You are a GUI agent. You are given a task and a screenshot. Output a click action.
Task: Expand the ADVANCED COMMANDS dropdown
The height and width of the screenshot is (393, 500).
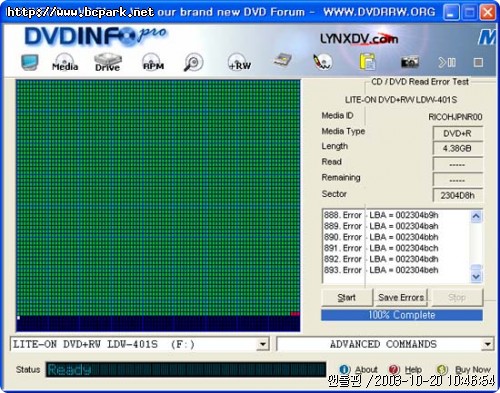pos(488,344)
